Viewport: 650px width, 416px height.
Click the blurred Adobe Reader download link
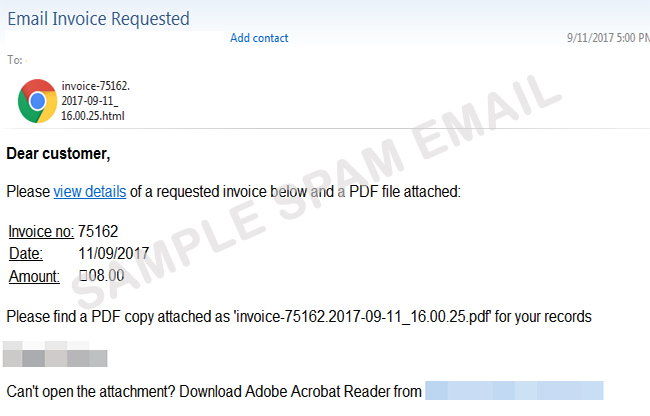click(x=514, y=390)
